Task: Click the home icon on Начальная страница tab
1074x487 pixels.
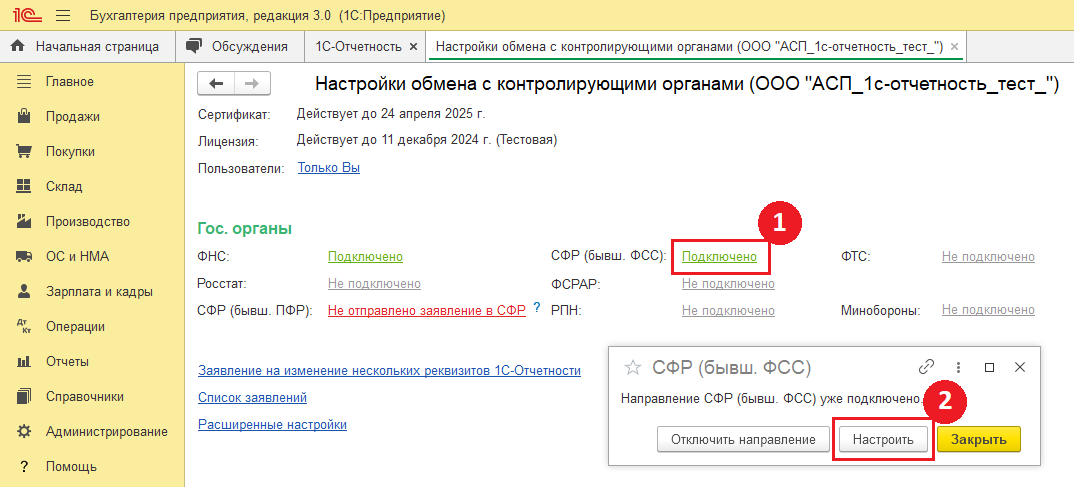Action: (18, 47)
